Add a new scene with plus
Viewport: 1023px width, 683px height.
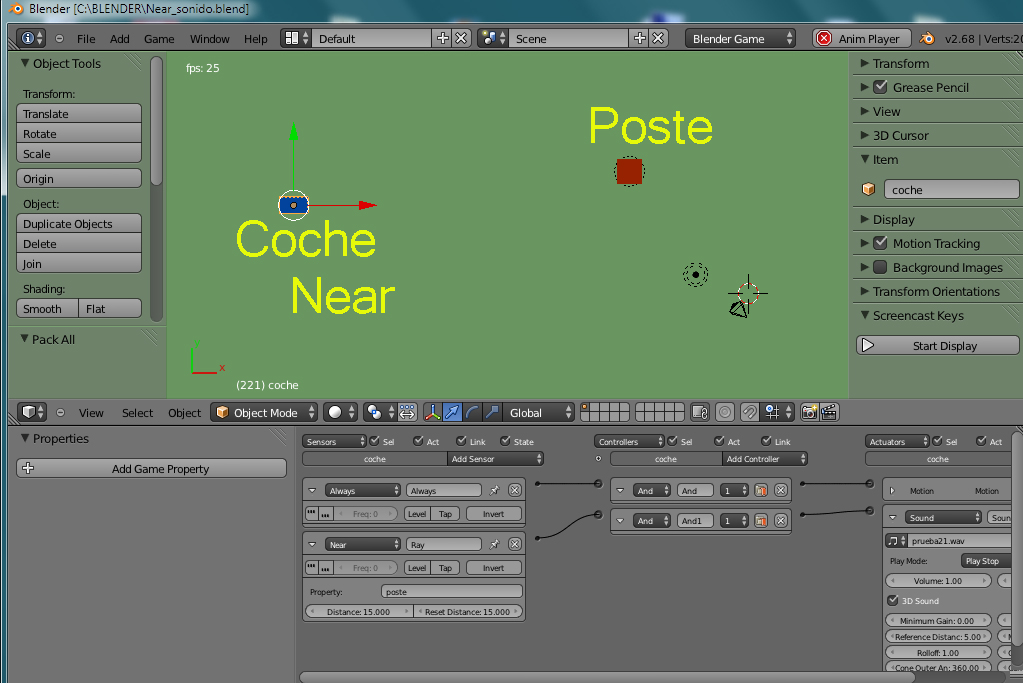pyautogui.click(x=639, y=38)
